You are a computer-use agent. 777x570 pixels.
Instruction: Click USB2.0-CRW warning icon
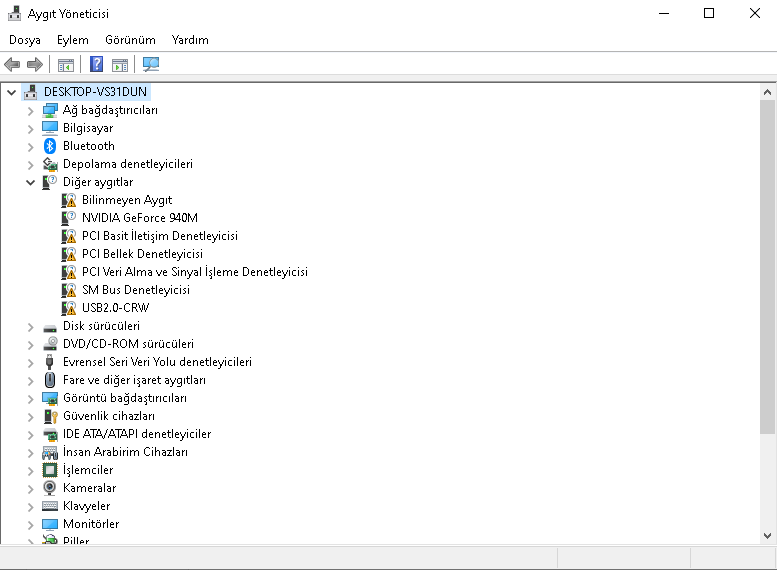pos(69,308)
